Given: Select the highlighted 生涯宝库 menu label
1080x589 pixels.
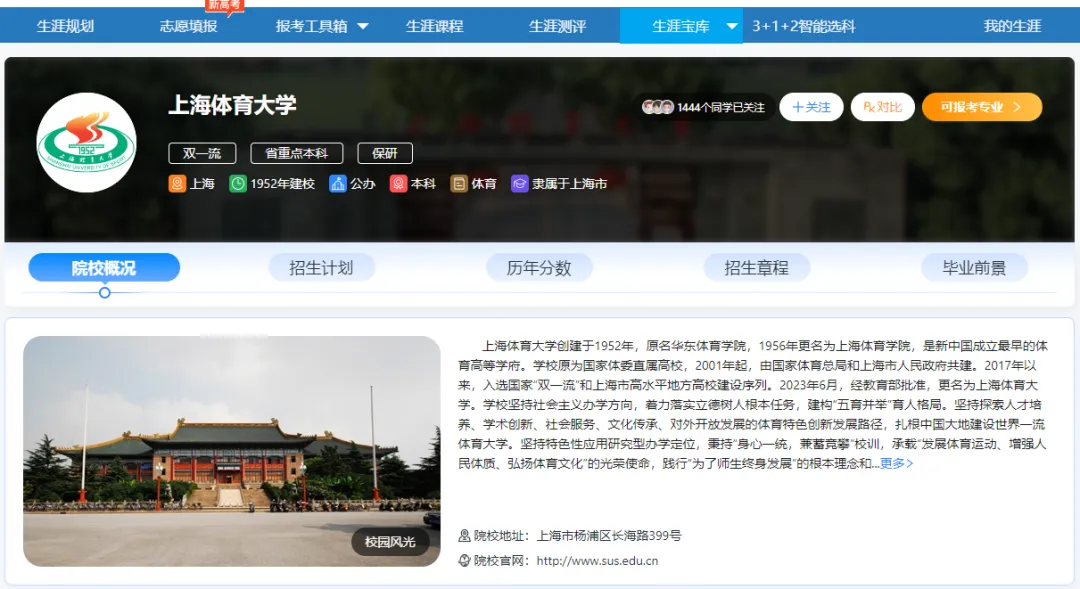Looking at the screenshot, I should [x=681, y=26].
